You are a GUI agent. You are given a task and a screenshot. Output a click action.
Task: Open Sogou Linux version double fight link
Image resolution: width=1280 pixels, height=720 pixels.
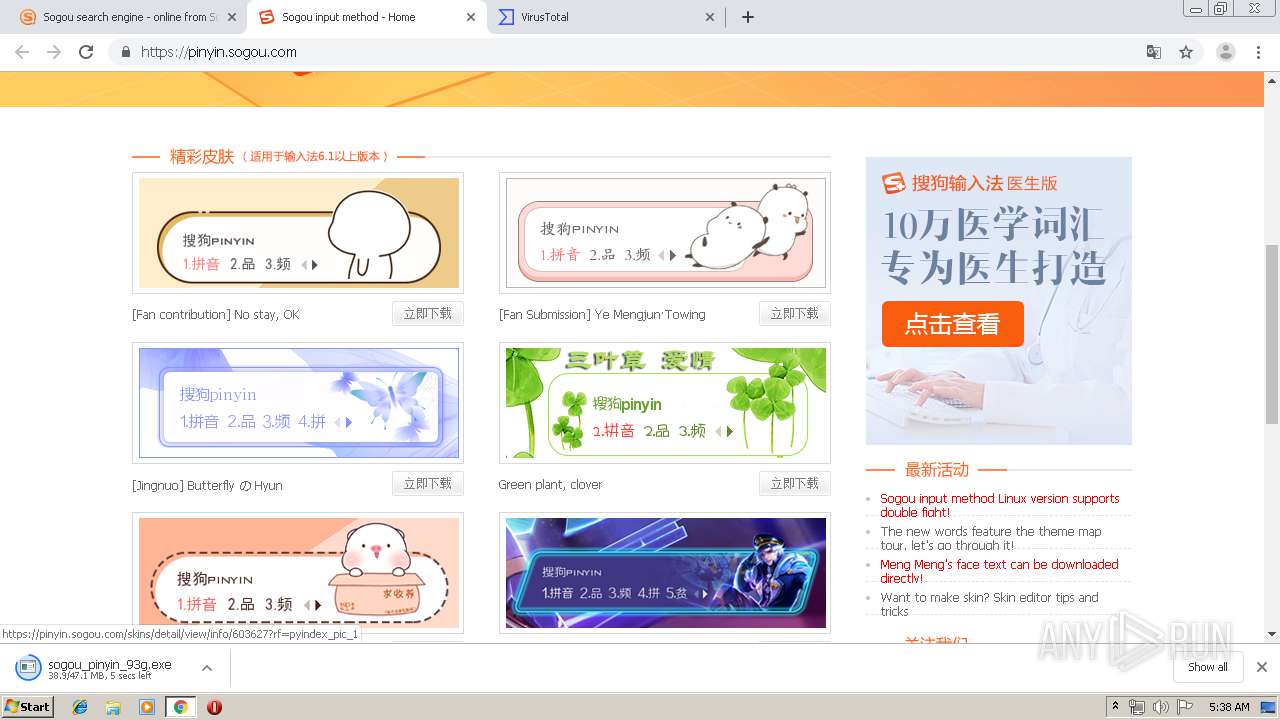(x=999, y=505)
